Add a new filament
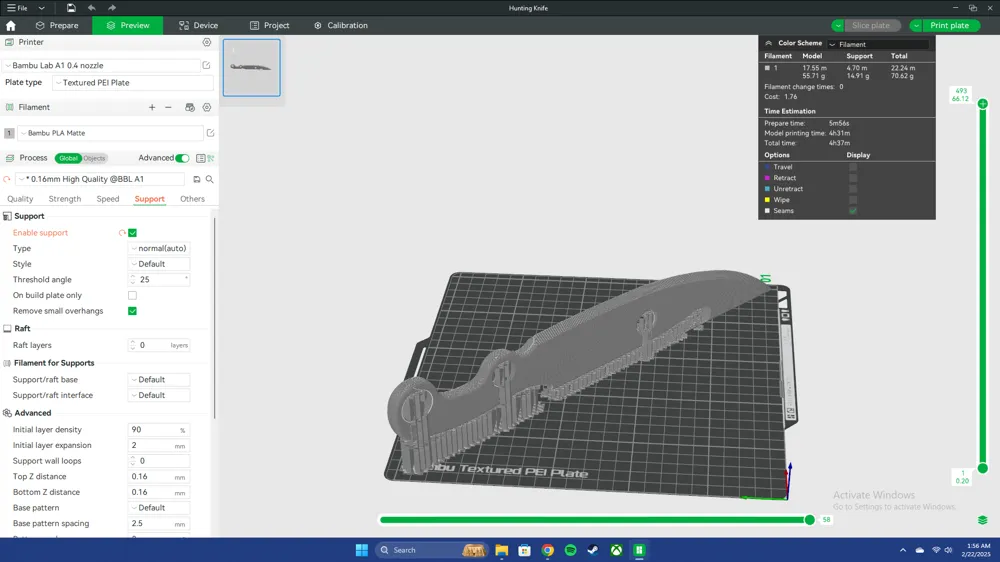 (x=152, y=107)
